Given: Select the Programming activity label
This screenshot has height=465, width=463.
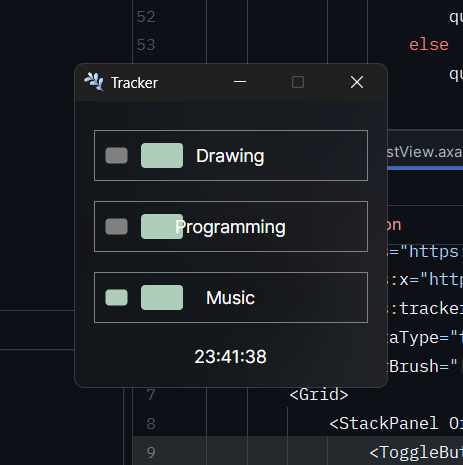Looking at the screenshot, I should (230, 227).
